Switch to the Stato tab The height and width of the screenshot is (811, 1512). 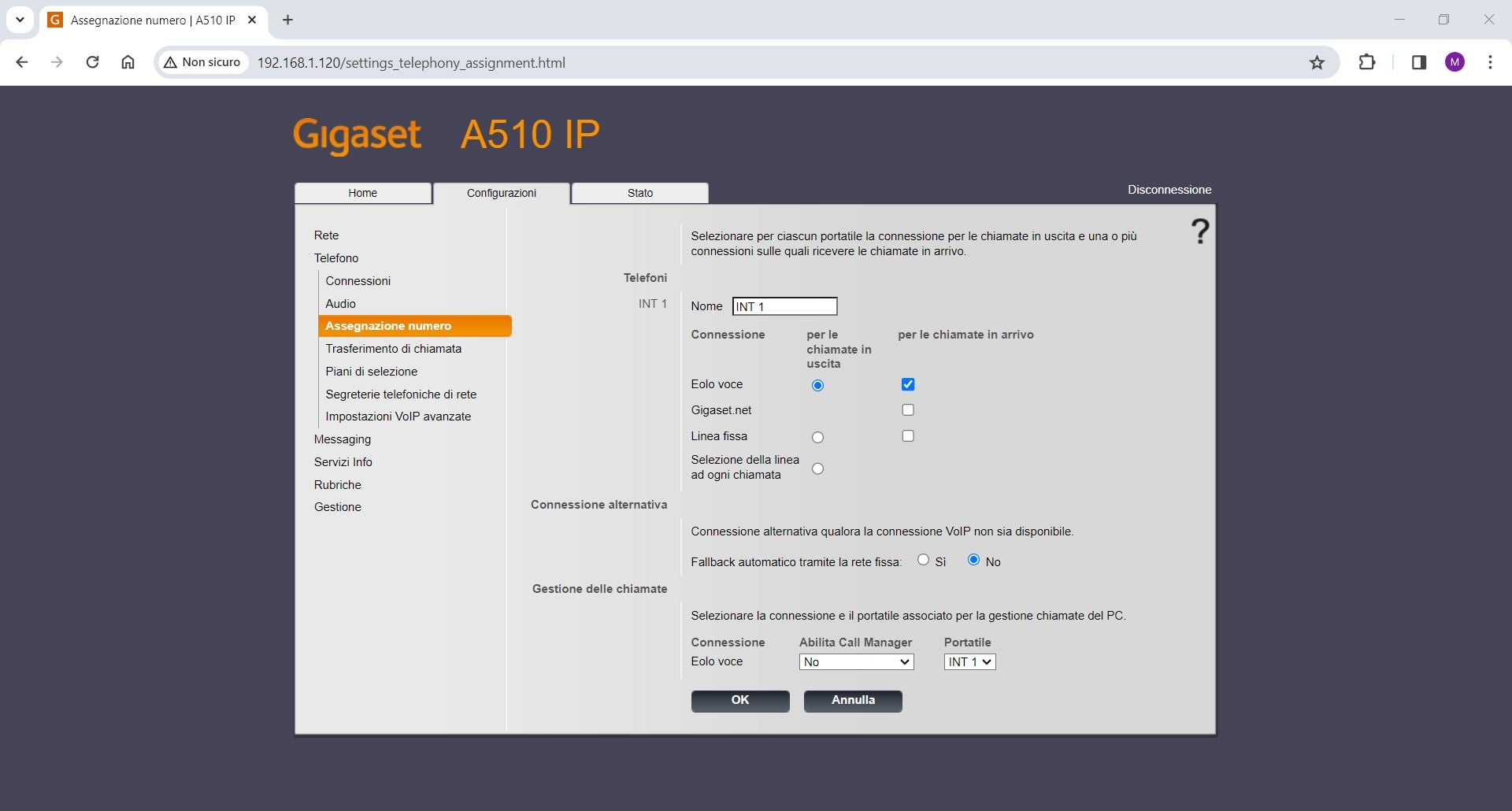pos(639,193)
